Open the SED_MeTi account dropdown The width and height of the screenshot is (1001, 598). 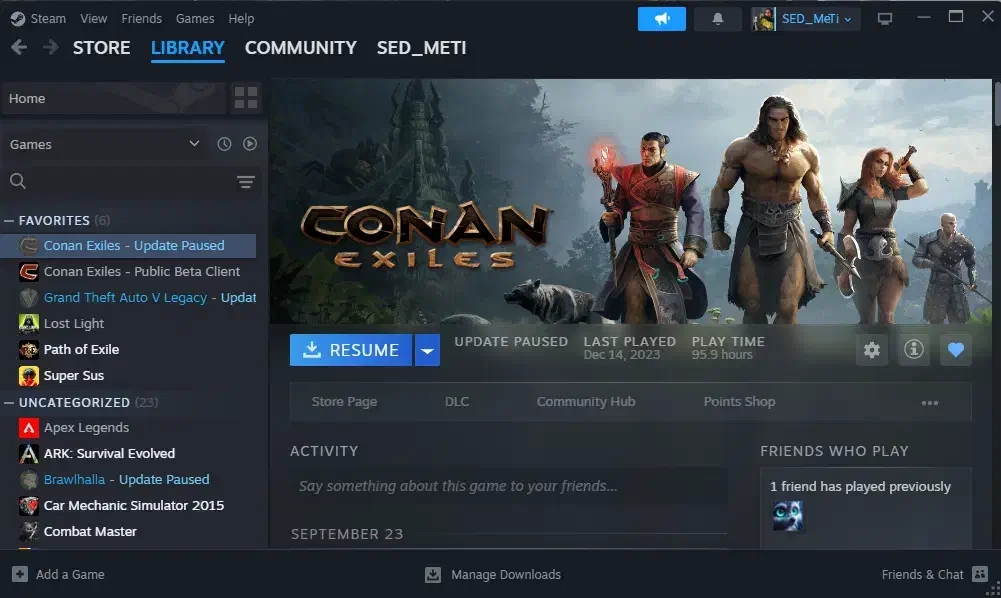point(806,19)
